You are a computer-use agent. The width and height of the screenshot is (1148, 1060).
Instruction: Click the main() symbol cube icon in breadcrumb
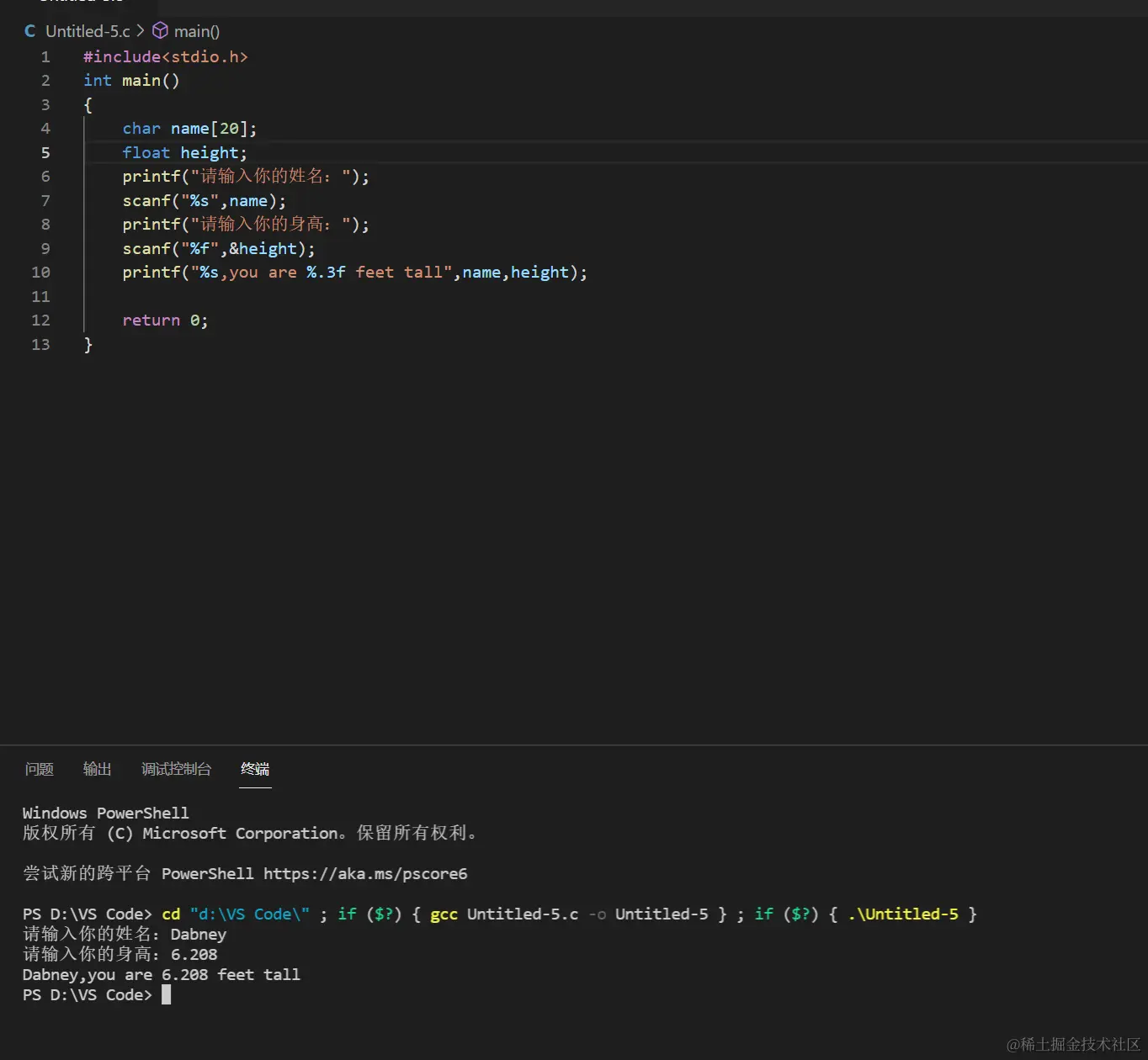pos(160,31)
